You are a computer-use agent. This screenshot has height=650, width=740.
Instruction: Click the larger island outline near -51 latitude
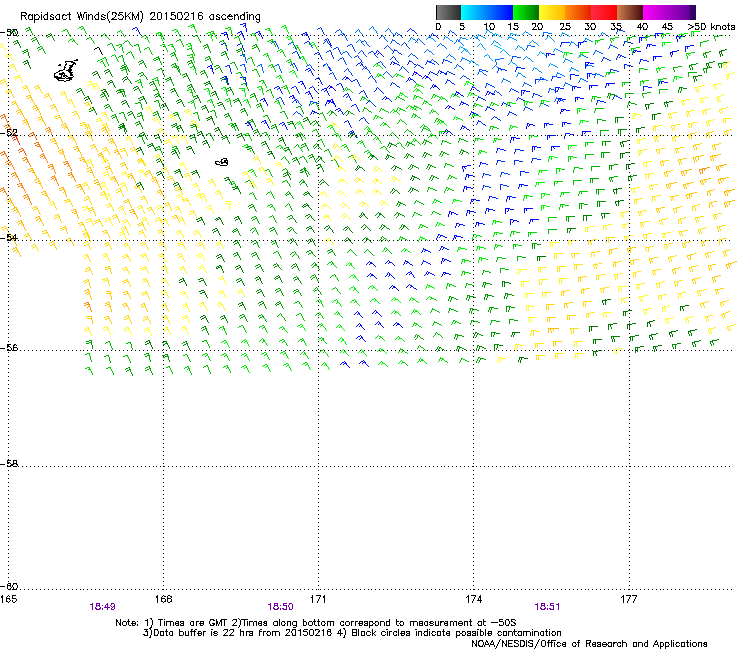tap(66, 71)
